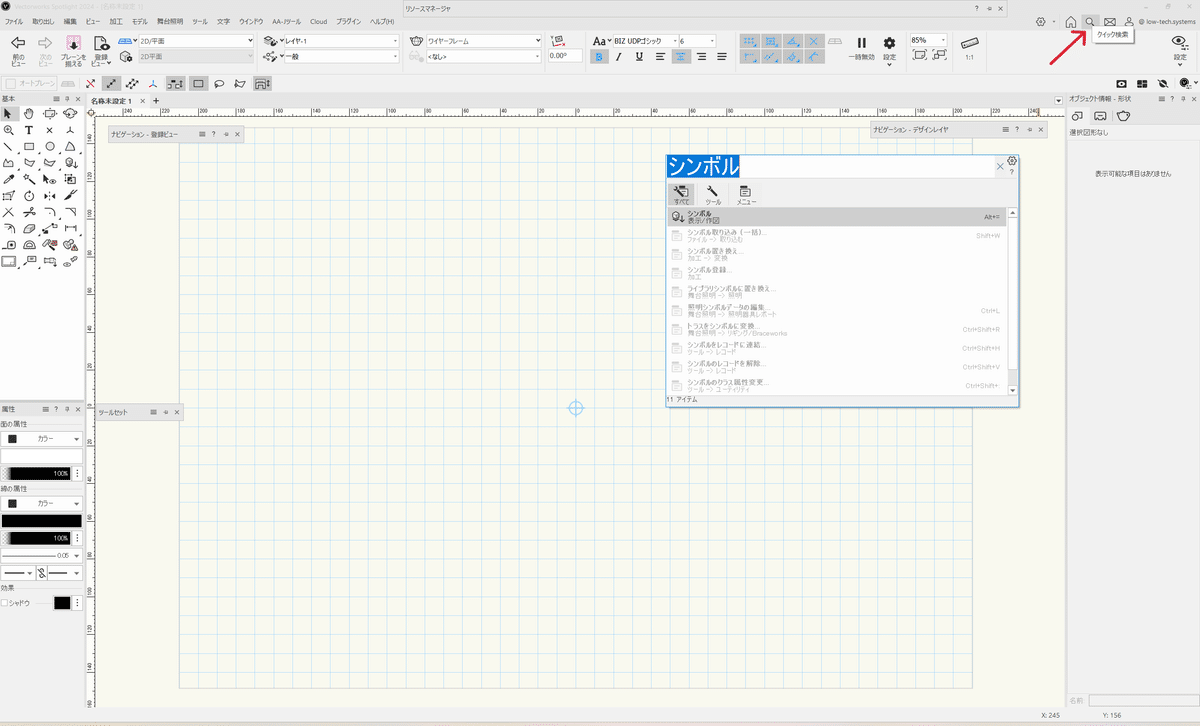Select the Rectangle tool

click(x=29, y=146)
